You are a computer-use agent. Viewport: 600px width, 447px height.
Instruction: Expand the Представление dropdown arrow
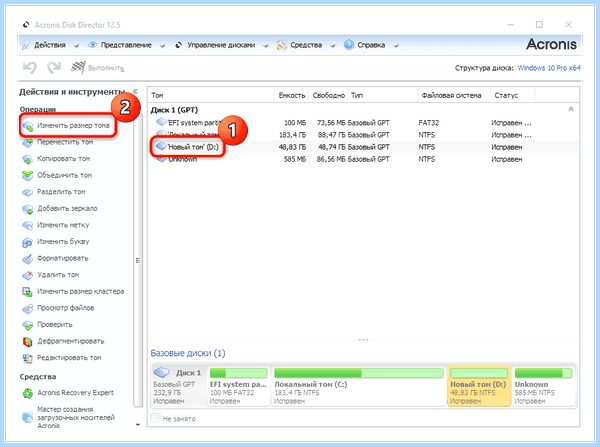click(x=162, y=46)
